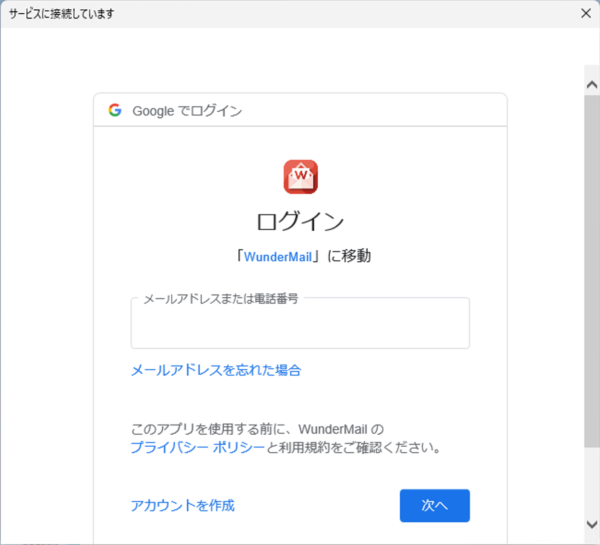Click the "Google でログイン" header text
This screenshot has height=545, width=600.
click(187, 111)
